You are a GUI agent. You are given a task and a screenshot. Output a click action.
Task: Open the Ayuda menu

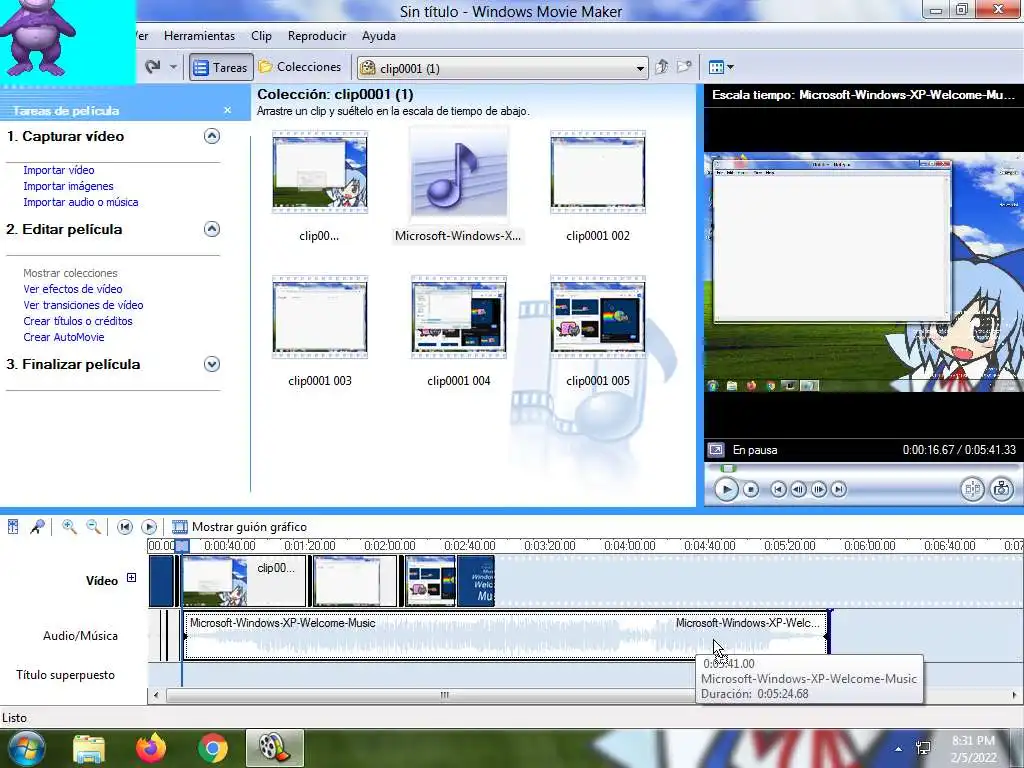pos(379,36)
